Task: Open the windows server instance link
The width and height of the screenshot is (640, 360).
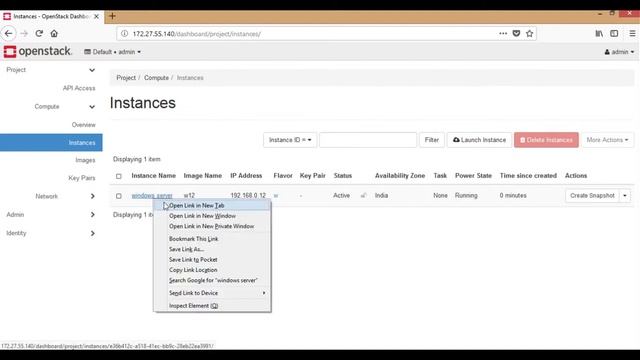Action: (152, 196)
